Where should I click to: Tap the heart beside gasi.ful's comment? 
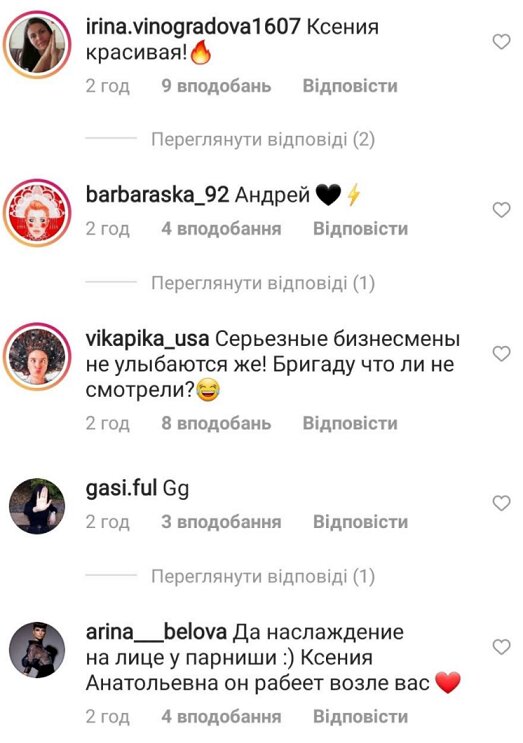[x=501, y=503]
